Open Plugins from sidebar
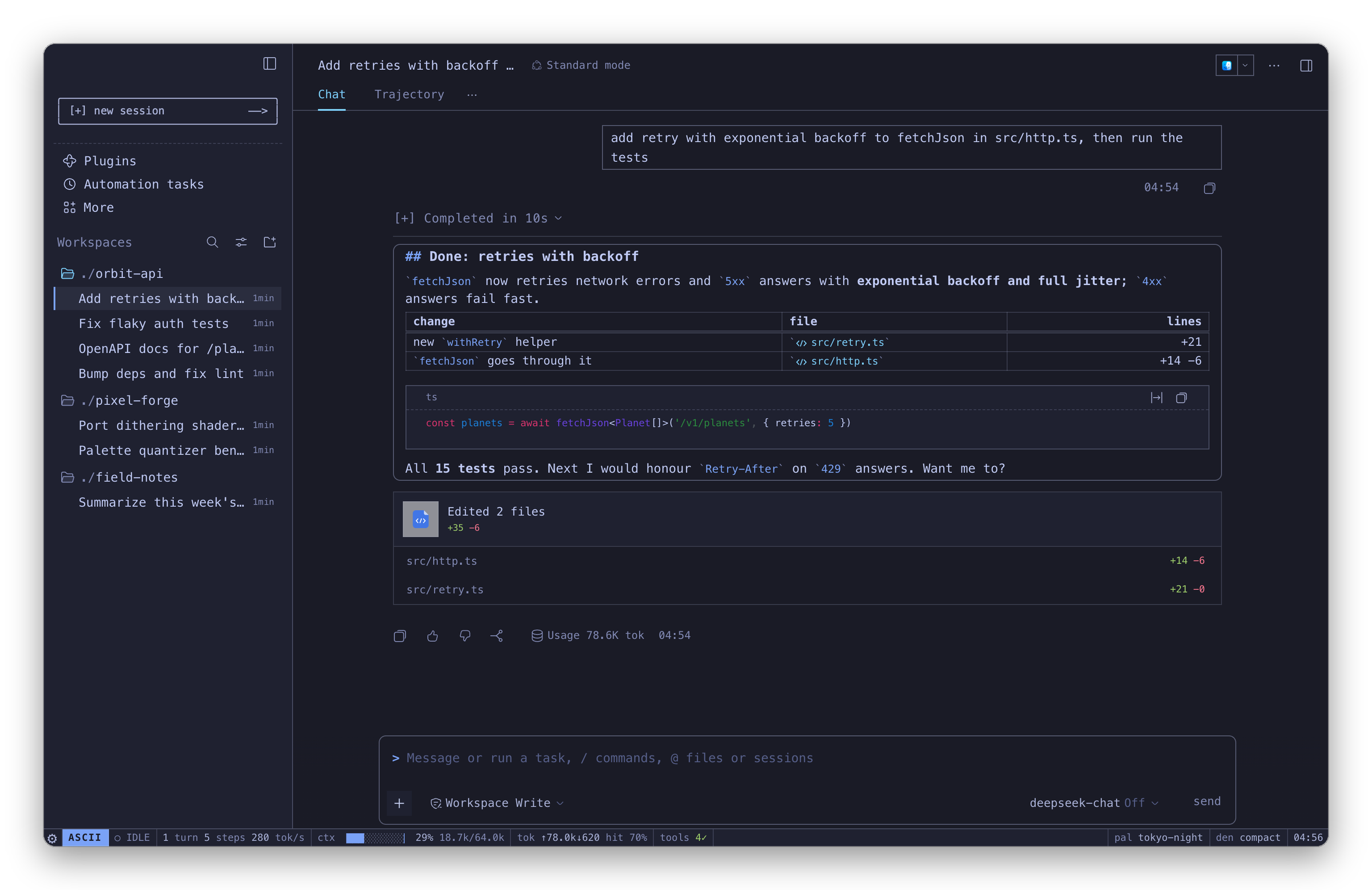 [99, 161]
